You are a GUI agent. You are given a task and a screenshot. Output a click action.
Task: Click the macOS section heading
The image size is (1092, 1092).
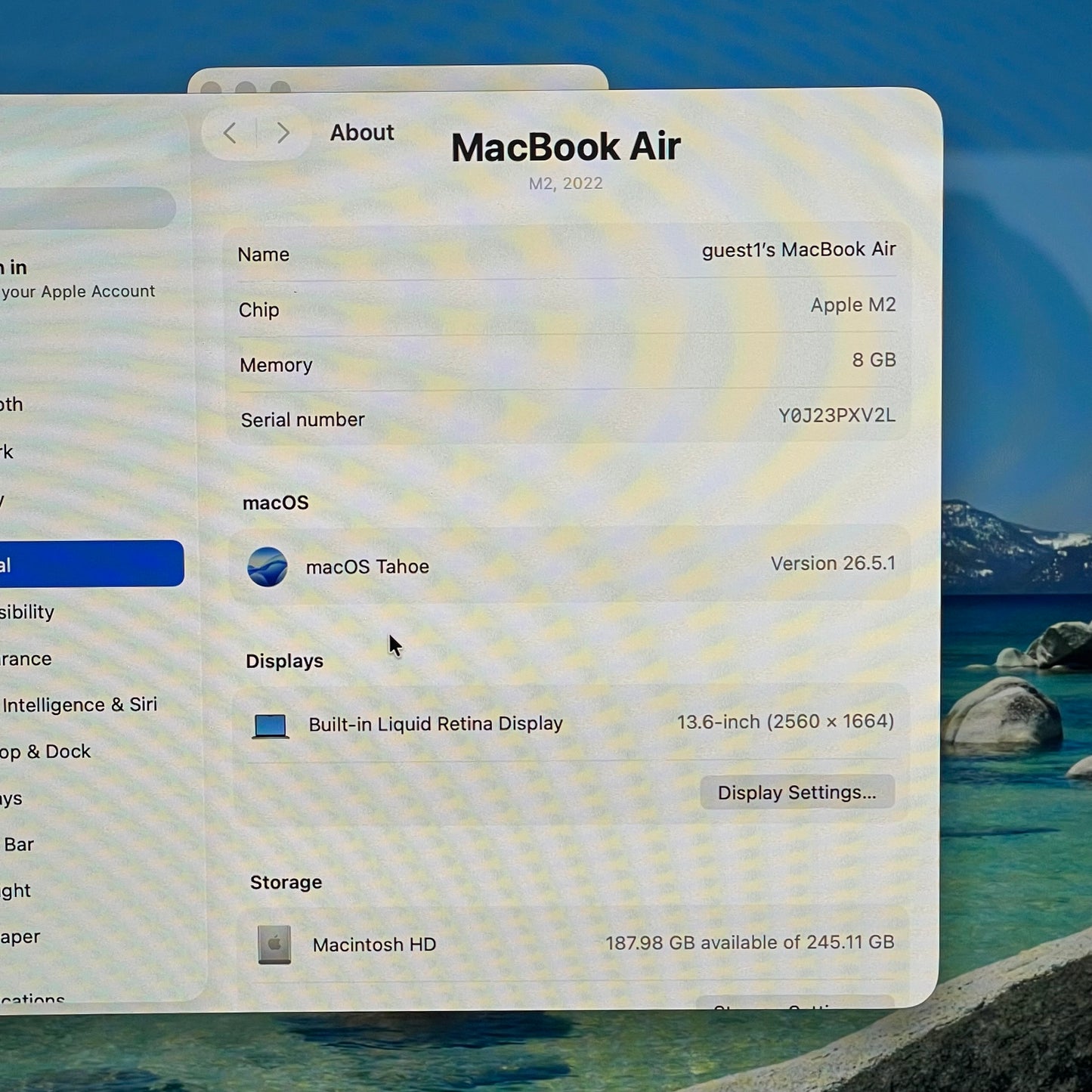[275, 503]
